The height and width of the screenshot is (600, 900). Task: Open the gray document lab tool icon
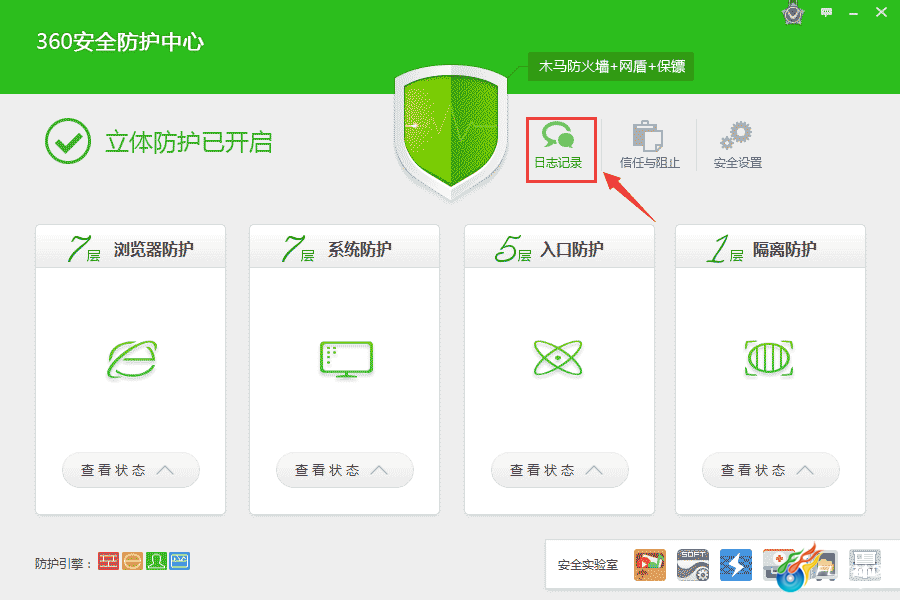tap(864, 565)
